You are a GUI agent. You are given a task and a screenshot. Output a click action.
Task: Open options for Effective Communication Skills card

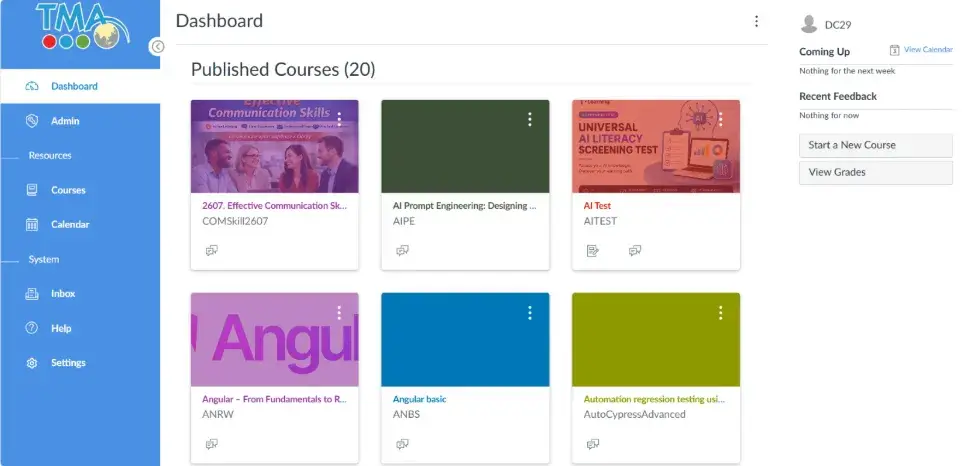339,119
